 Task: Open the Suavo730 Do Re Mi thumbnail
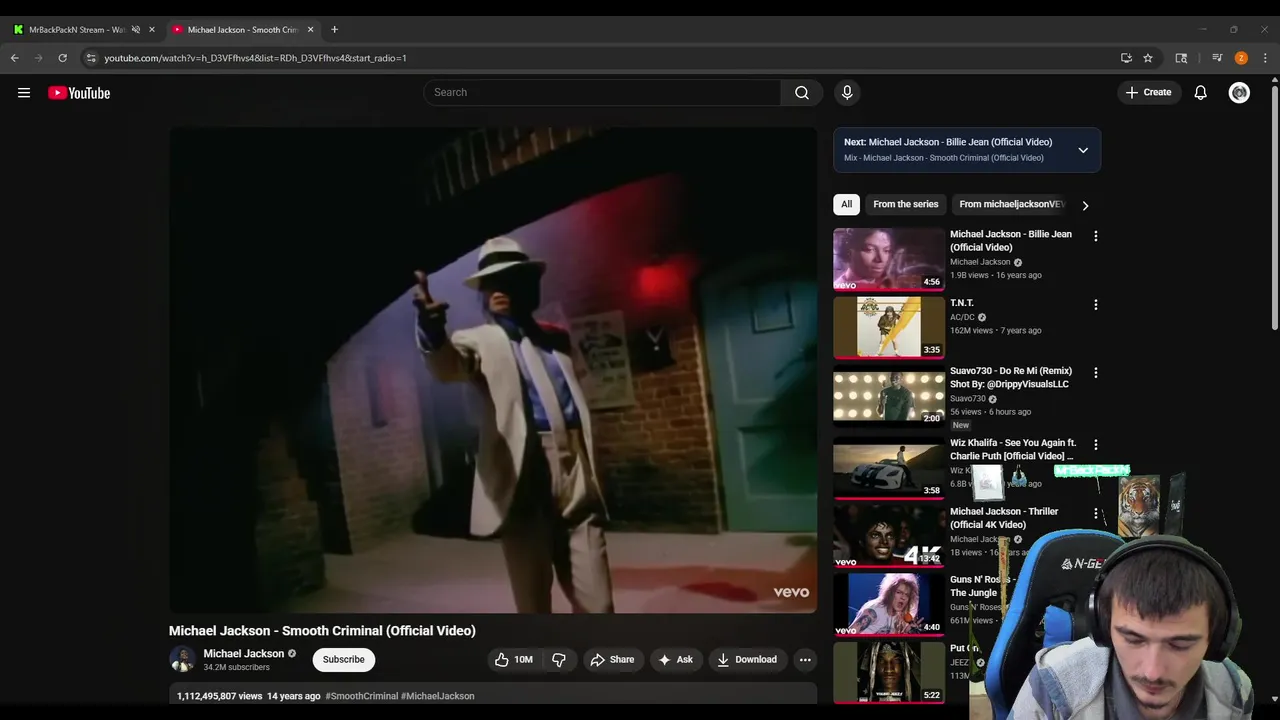(889, 397)
